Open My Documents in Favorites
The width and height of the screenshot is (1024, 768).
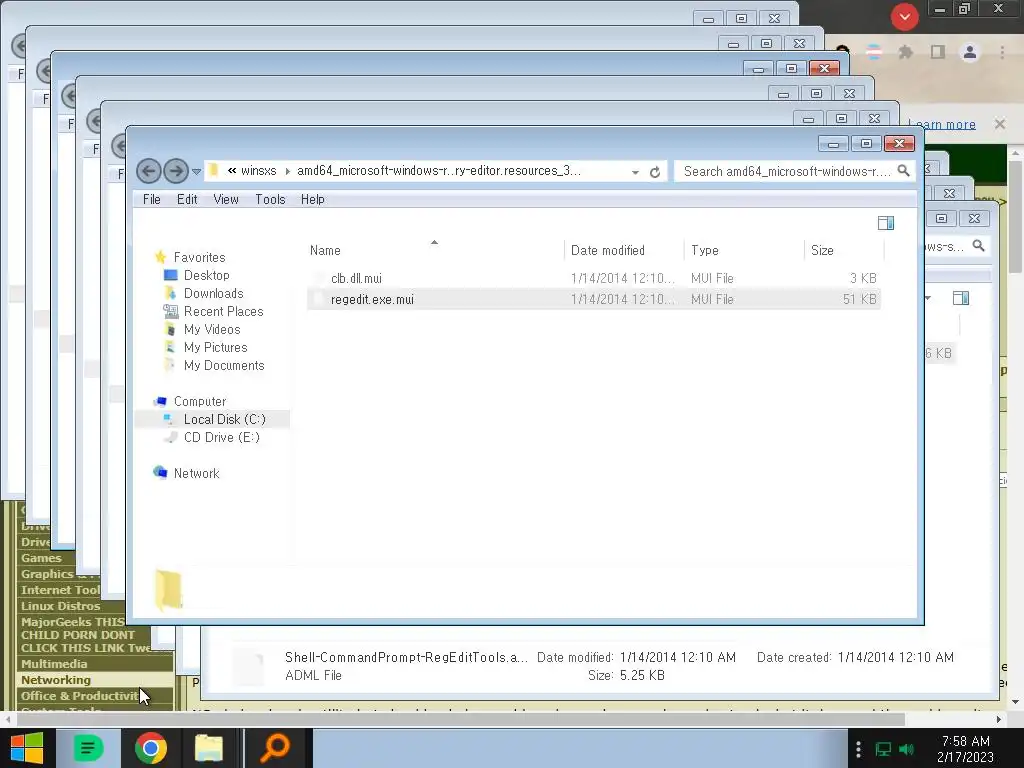[224, 365]
